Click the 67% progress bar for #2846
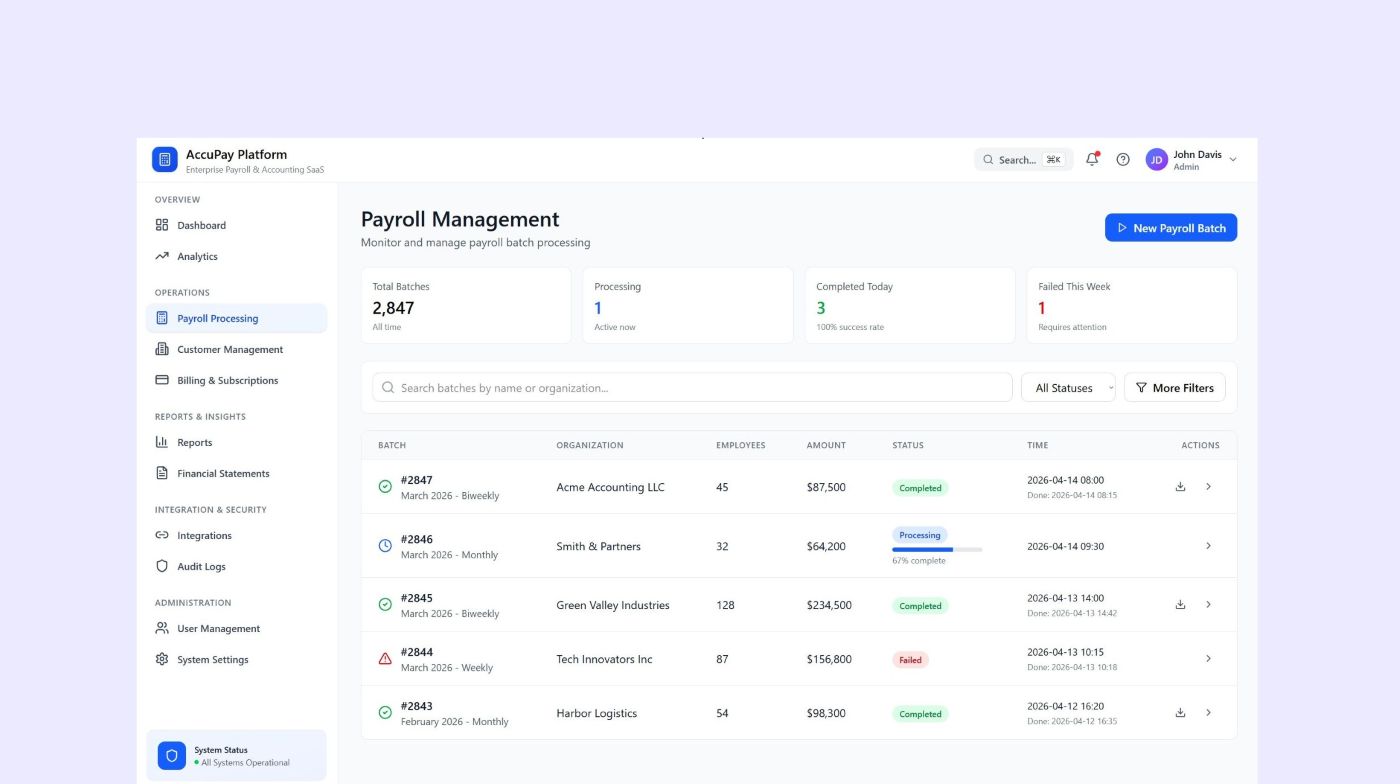Screen dimensions: 1400x784 click(x=937, y=549)
